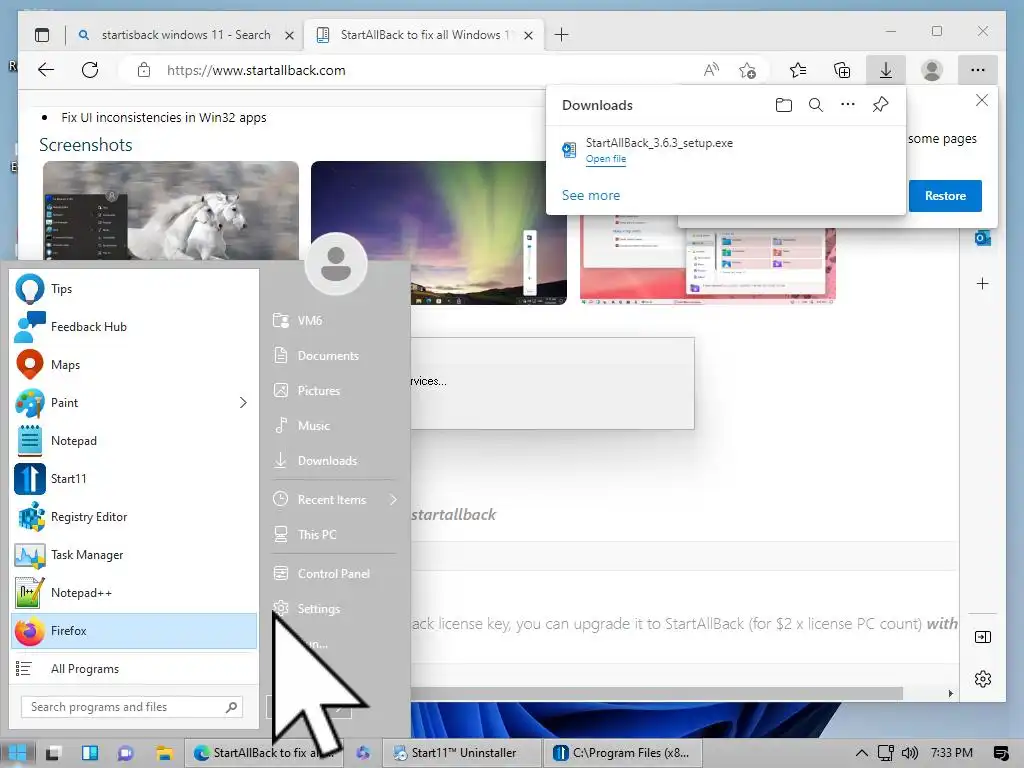Image resolution: width=1024 pixels, height=768 pixels.
Task: Open Notepad++ from the start menu
Action: click(x=134, y=593)
